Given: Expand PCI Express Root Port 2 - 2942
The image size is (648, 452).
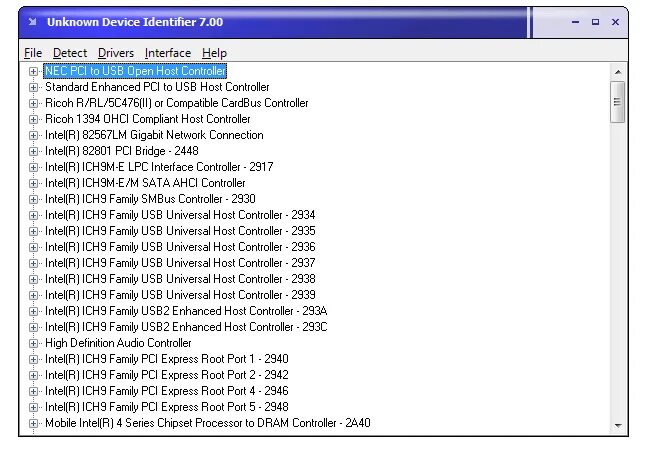Looking at the screenshot, I should pos(33,376).
